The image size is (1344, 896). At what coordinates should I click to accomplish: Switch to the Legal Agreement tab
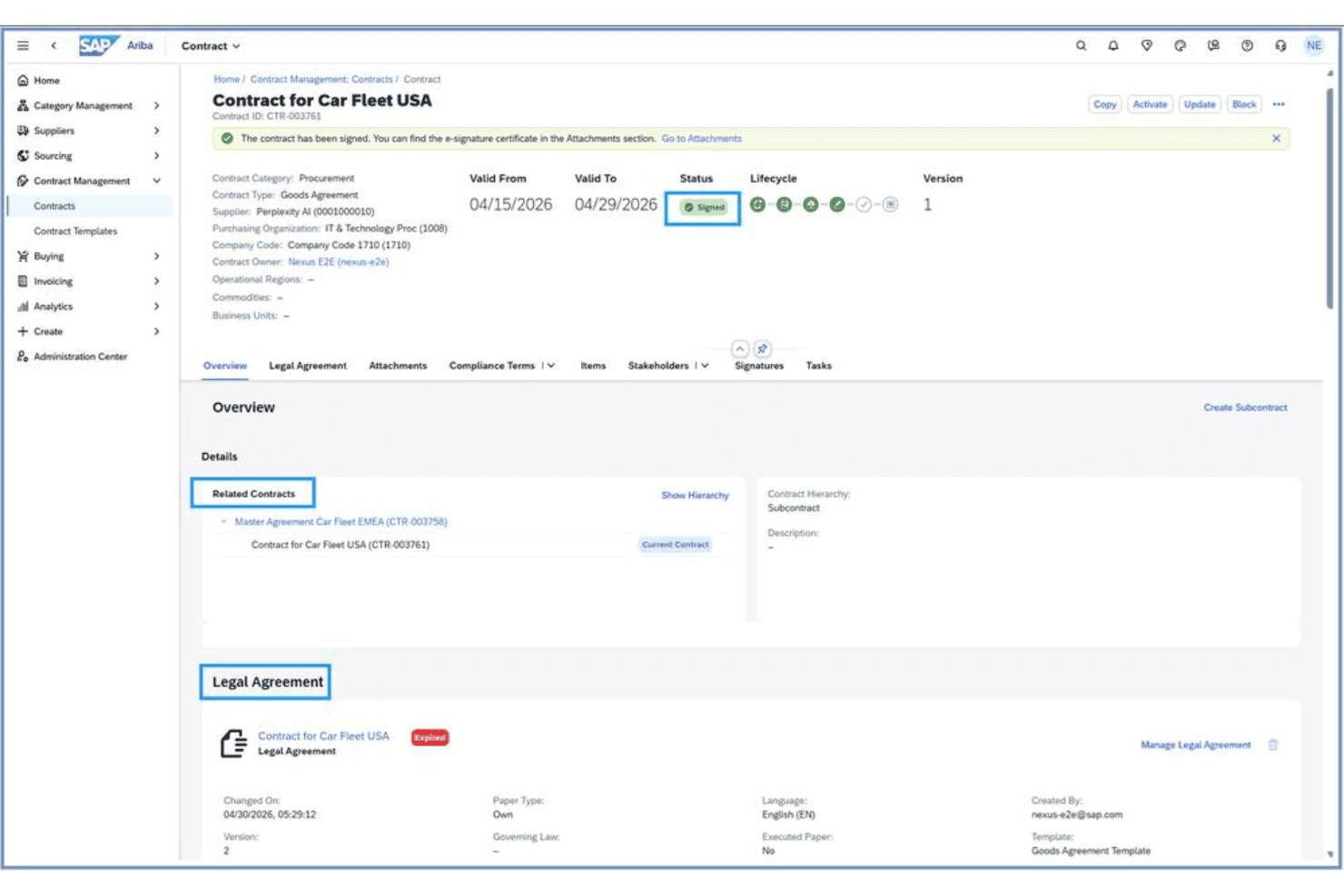click(308, 366)
